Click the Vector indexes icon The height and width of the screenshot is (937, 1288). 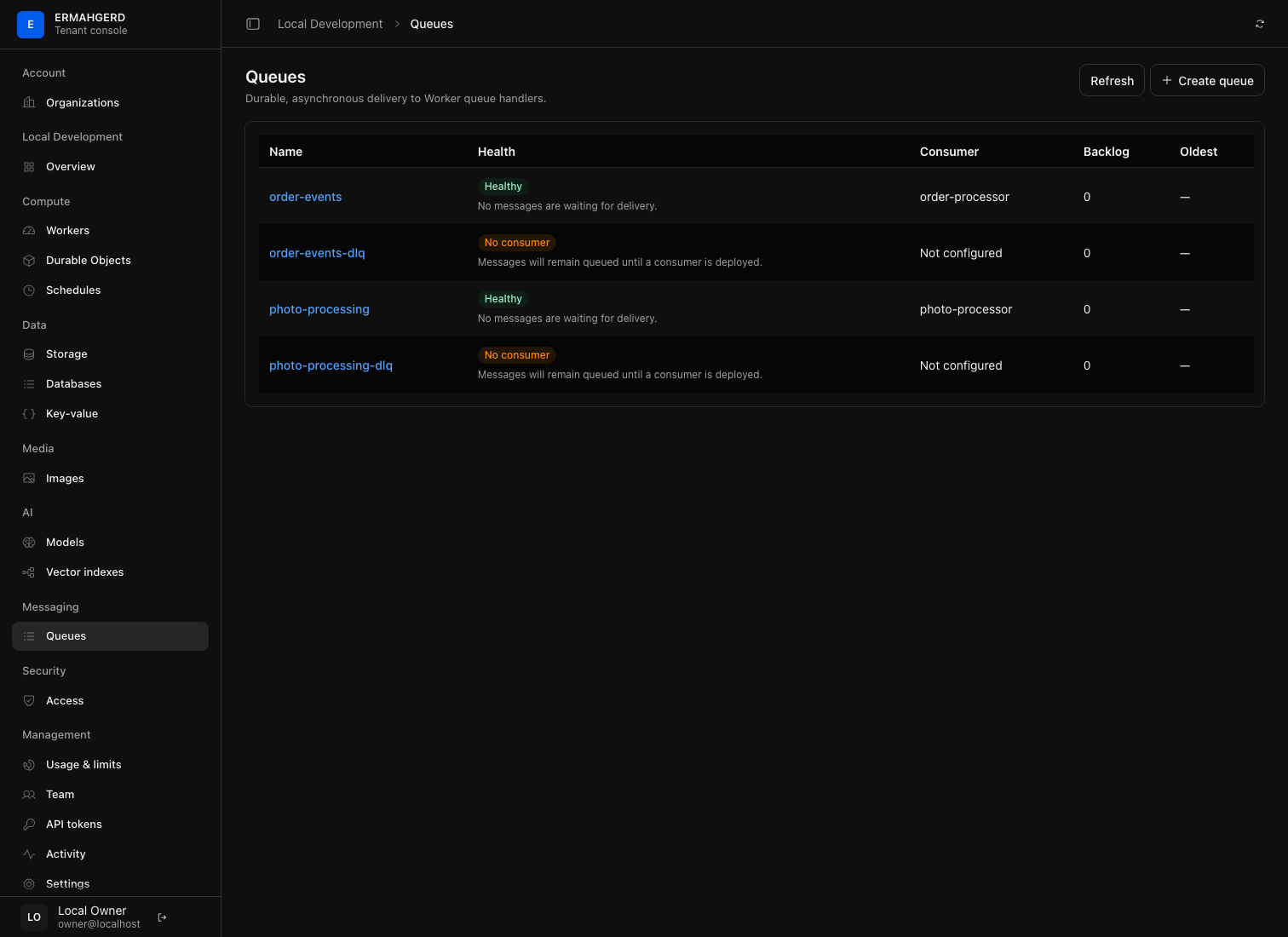29,572
